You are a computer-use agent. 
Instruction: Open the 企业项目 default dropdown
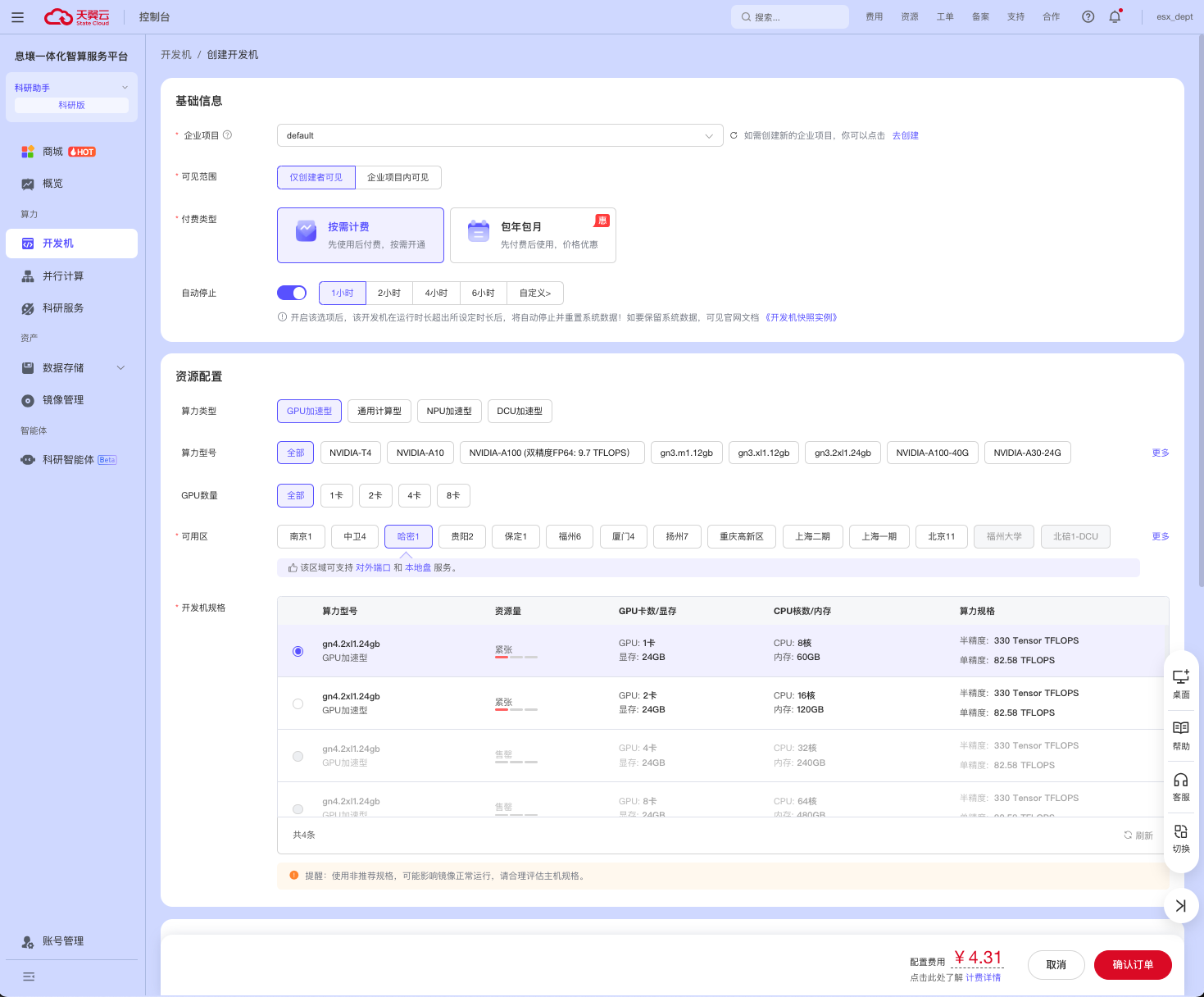pos(500,135)
